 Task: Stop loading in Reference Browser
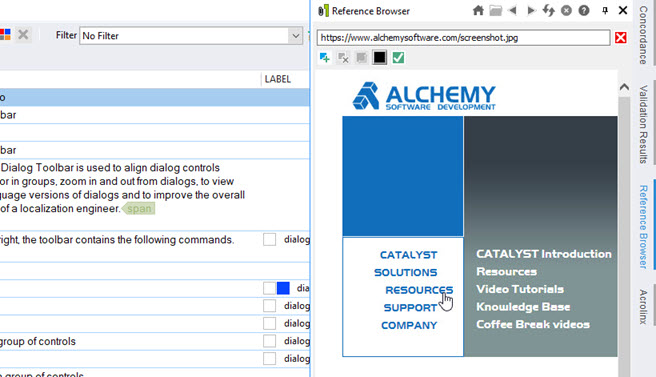click(x=566, y=10)
